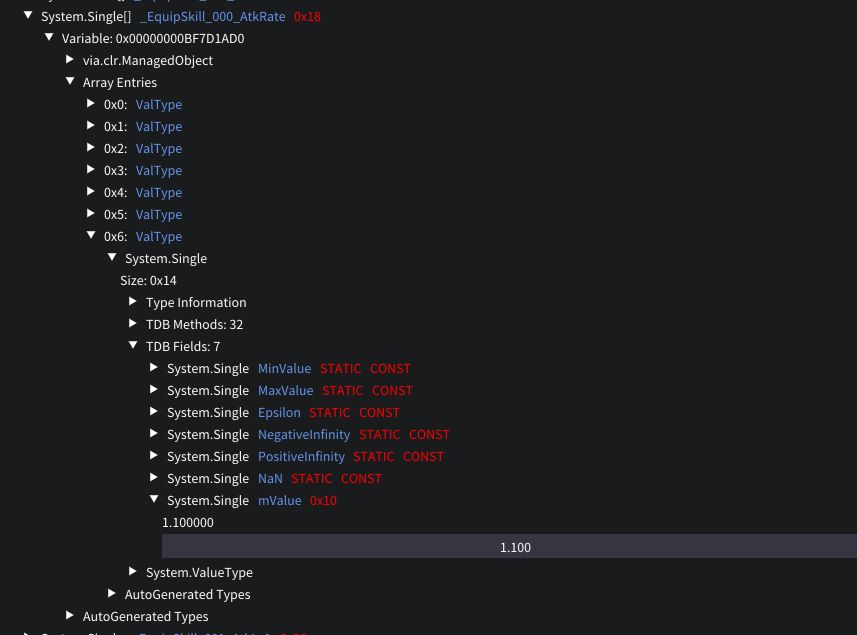
Task: Expand the NaN static const field
Action: tap(154, 478)
